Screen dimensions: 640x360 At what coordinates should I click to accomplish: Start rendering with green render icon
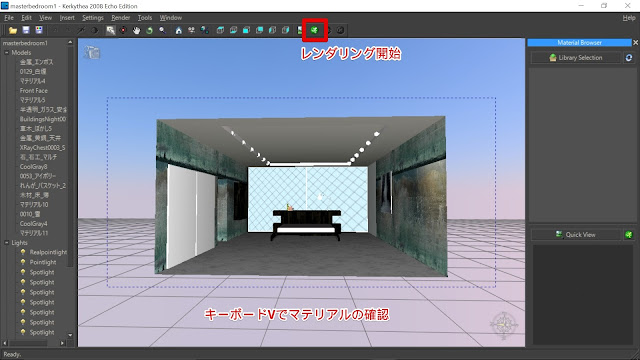[314, 30]
